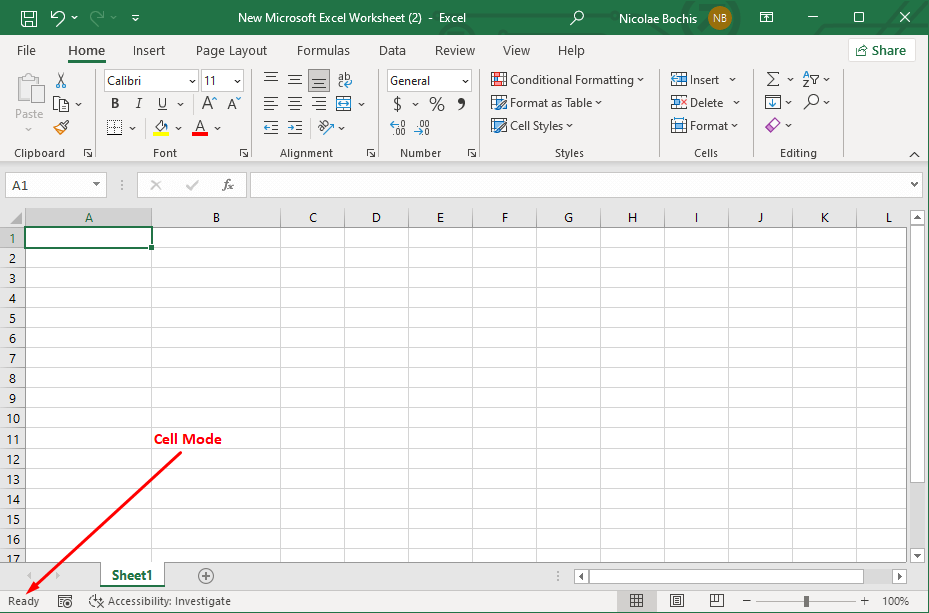Click the Merge & Center icon
The height and width of the screenshot is (613, 929).
tap(344, 104)
